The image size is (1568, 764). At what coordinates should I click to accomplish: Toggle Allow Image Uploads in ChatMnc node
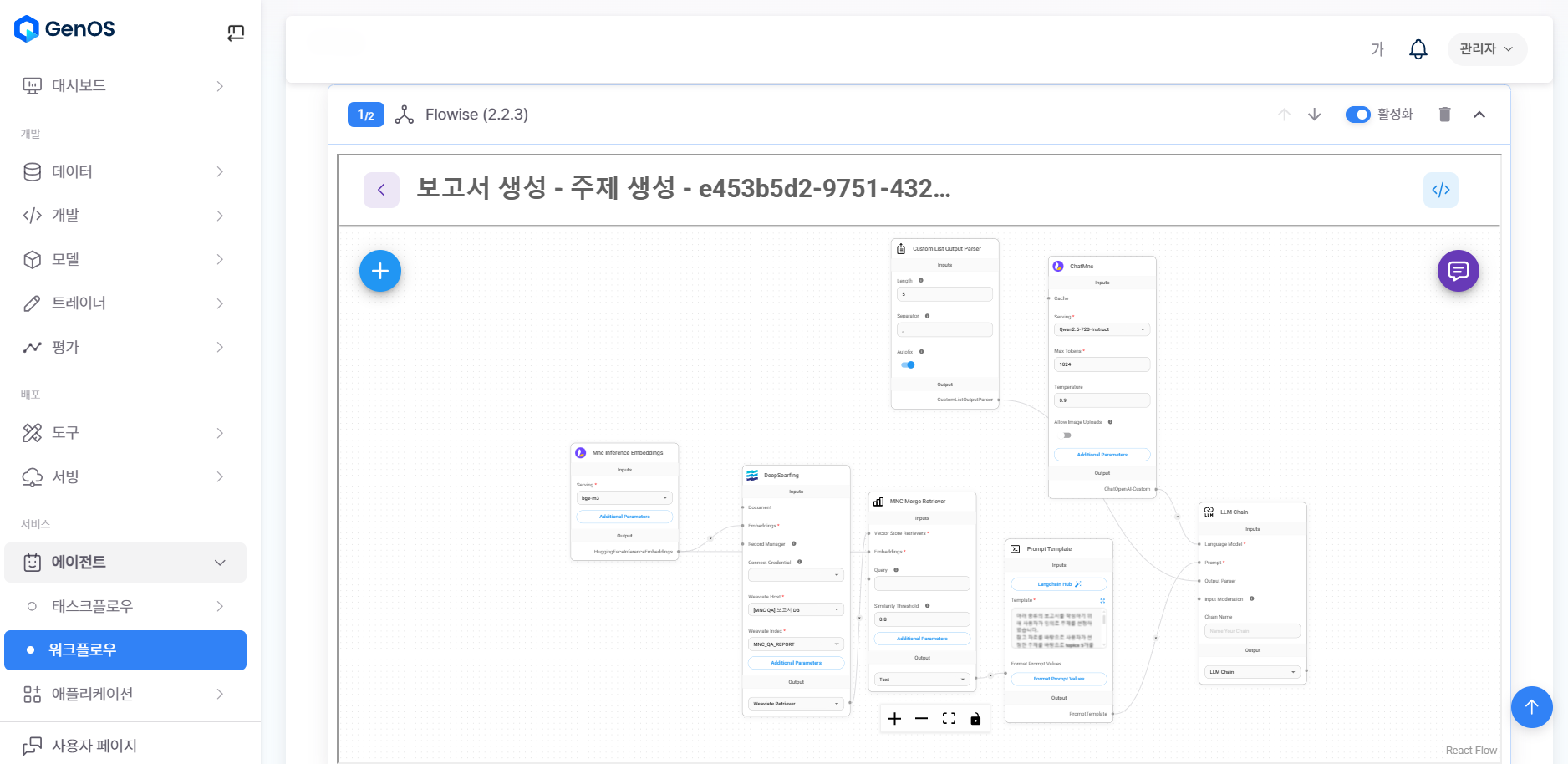pyautogui.click(x=1066, y=435)
